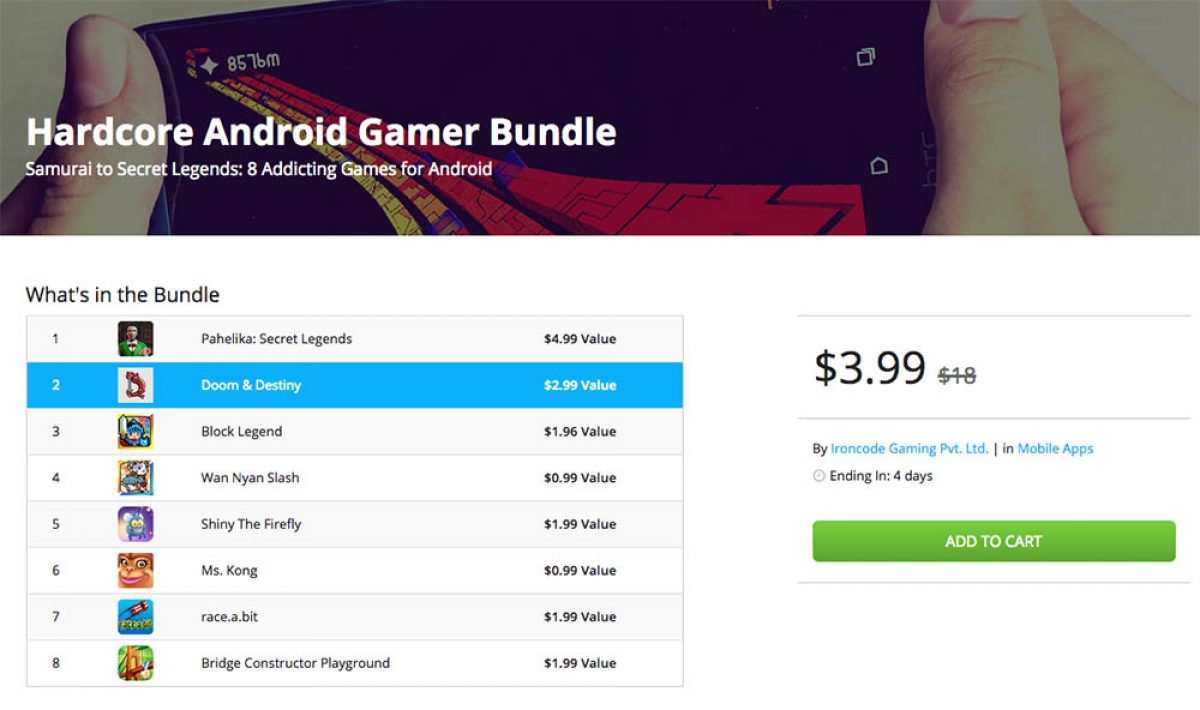Select the Block Legend app icon
1200x710 pixels.
[x=135, y=431]
